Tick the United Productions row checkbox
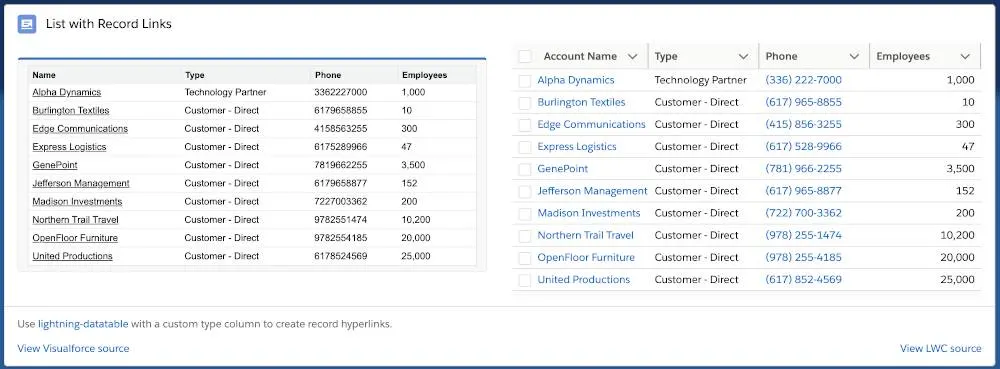 (525, 280)
